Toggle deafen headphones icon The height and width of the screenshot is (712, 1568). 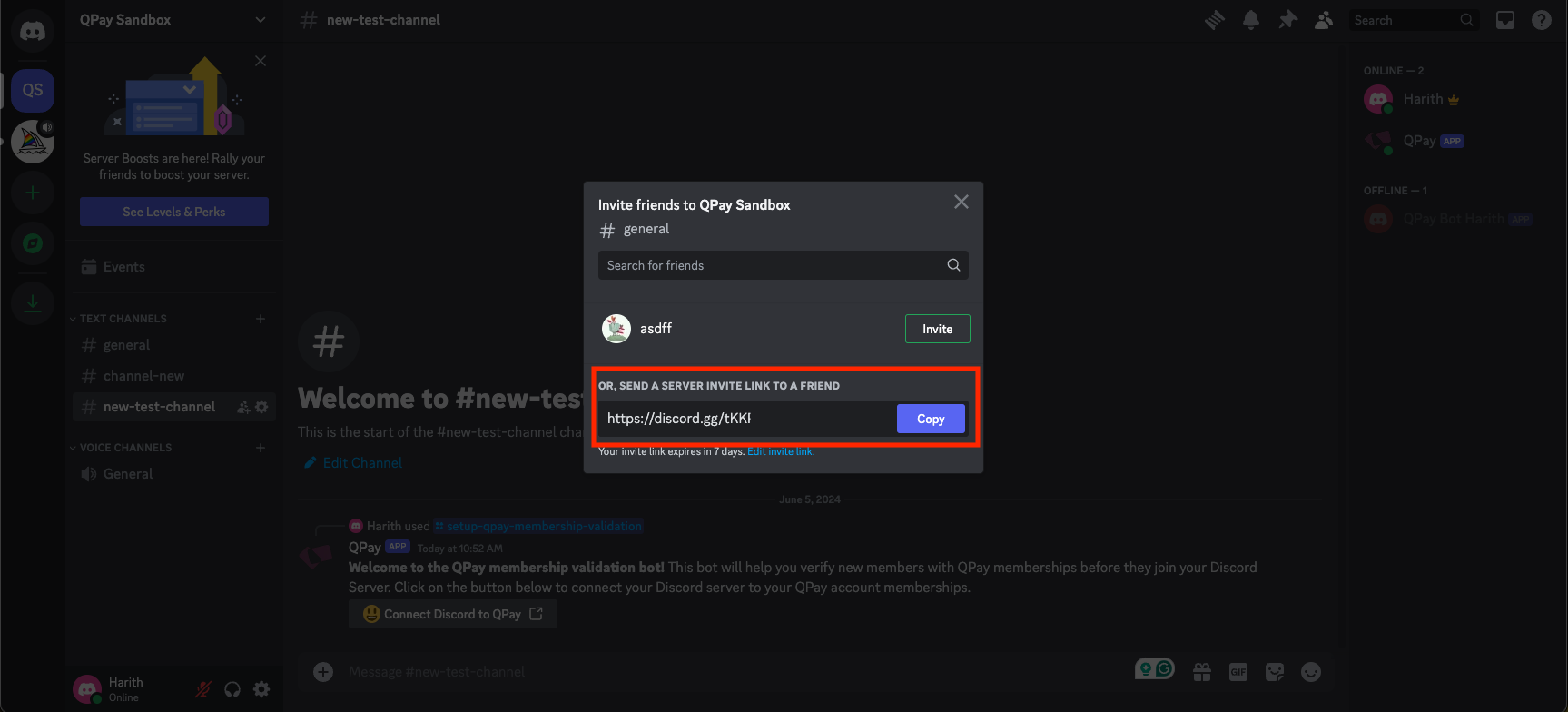point(232,689)
